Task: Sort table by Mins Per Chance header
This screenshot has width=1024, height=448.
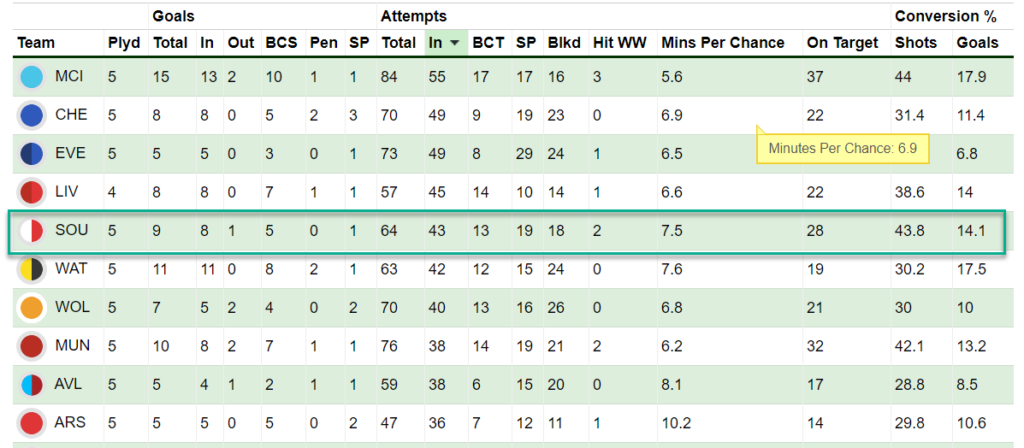Action: click(x=723, y=43)
